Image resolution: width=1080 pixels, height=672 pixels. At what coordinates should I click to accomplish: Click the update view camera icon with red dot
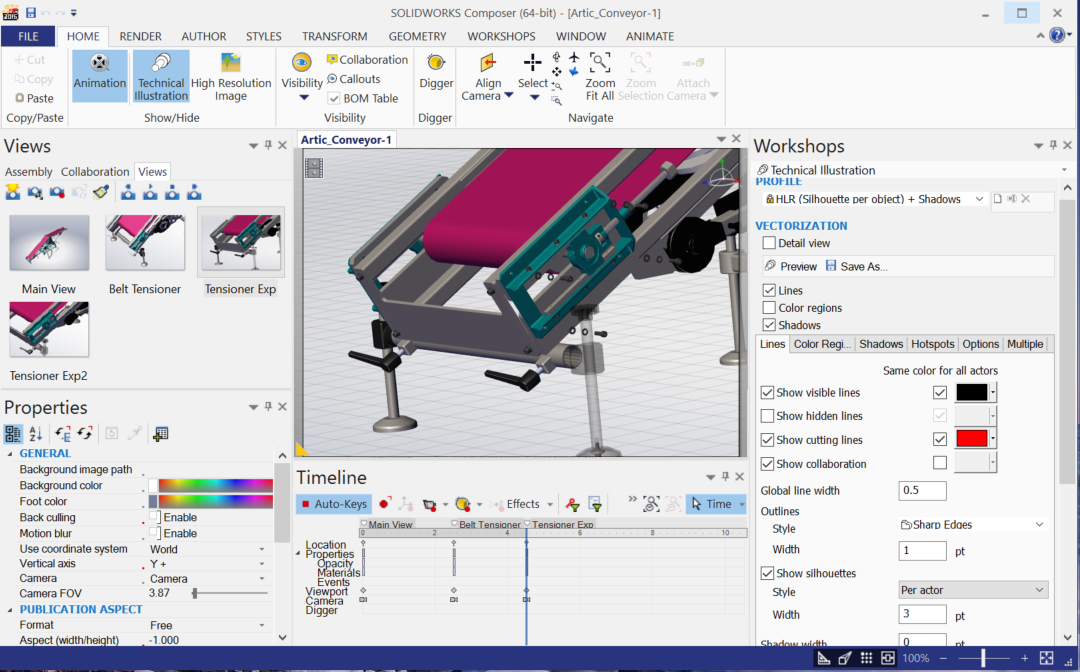[x=57, y=193]
